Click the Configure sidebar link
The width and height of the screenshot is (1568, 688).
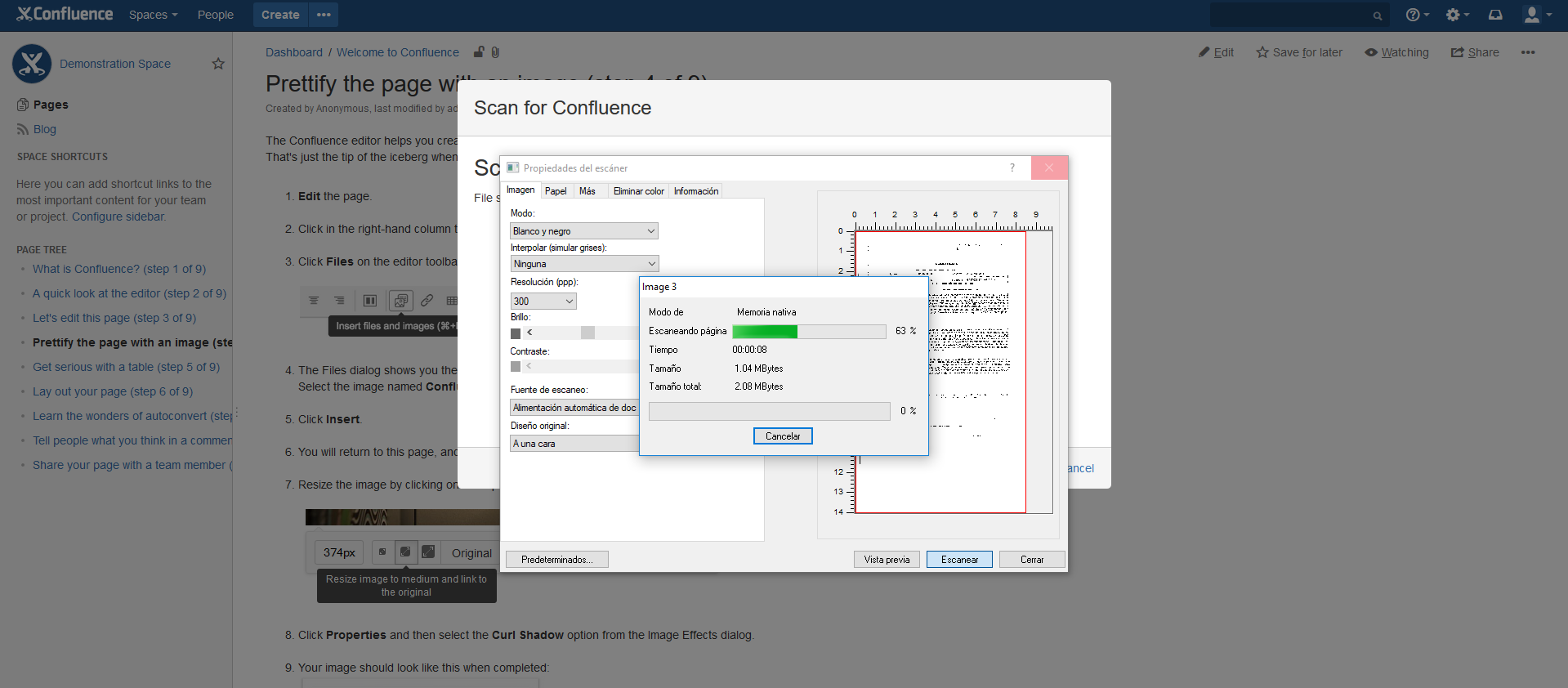(x=118, y=217)
